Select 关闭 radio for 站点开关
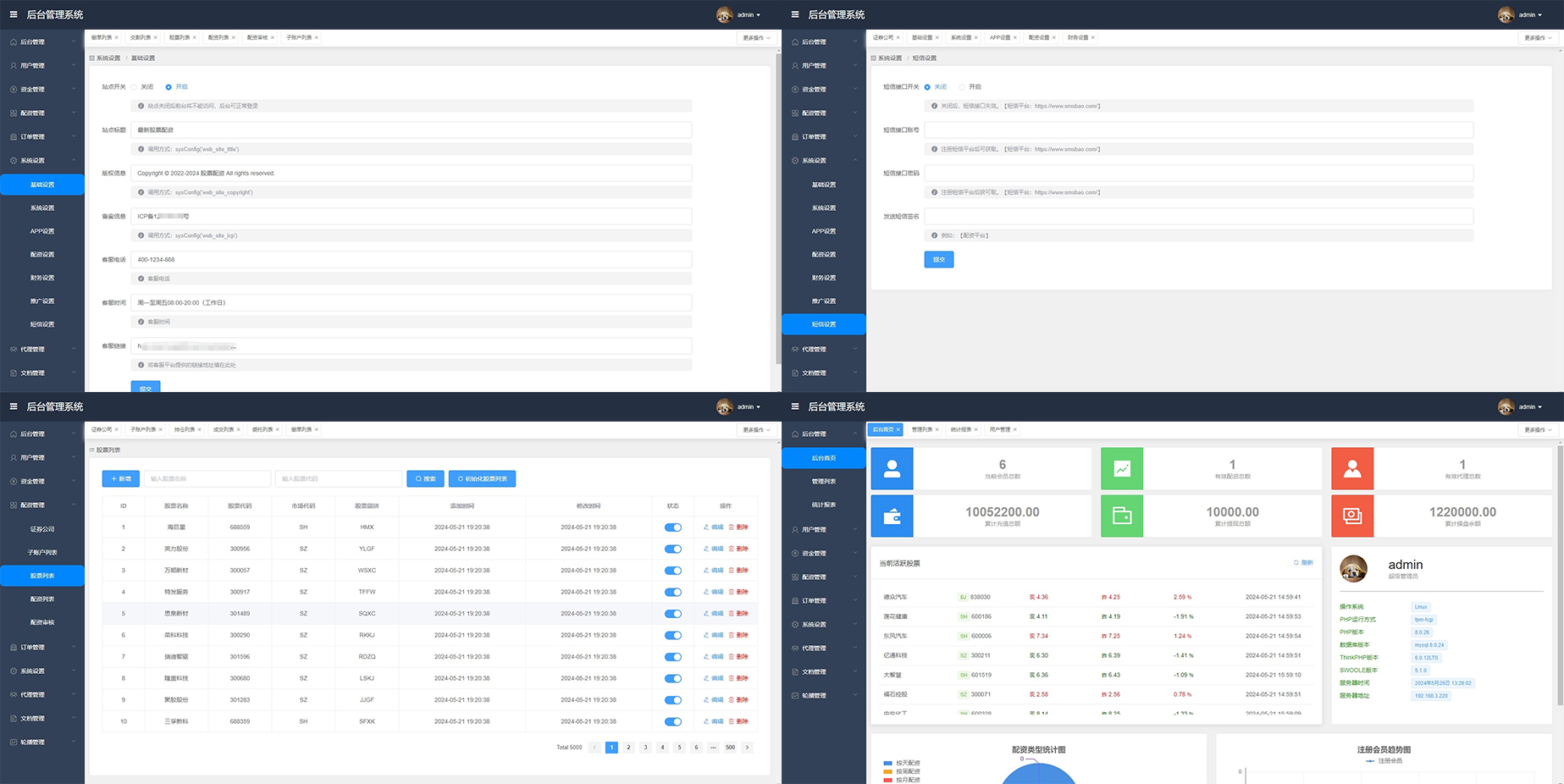Image resolution: width=1564 pixels, height=784 pixels. point(134,87)
